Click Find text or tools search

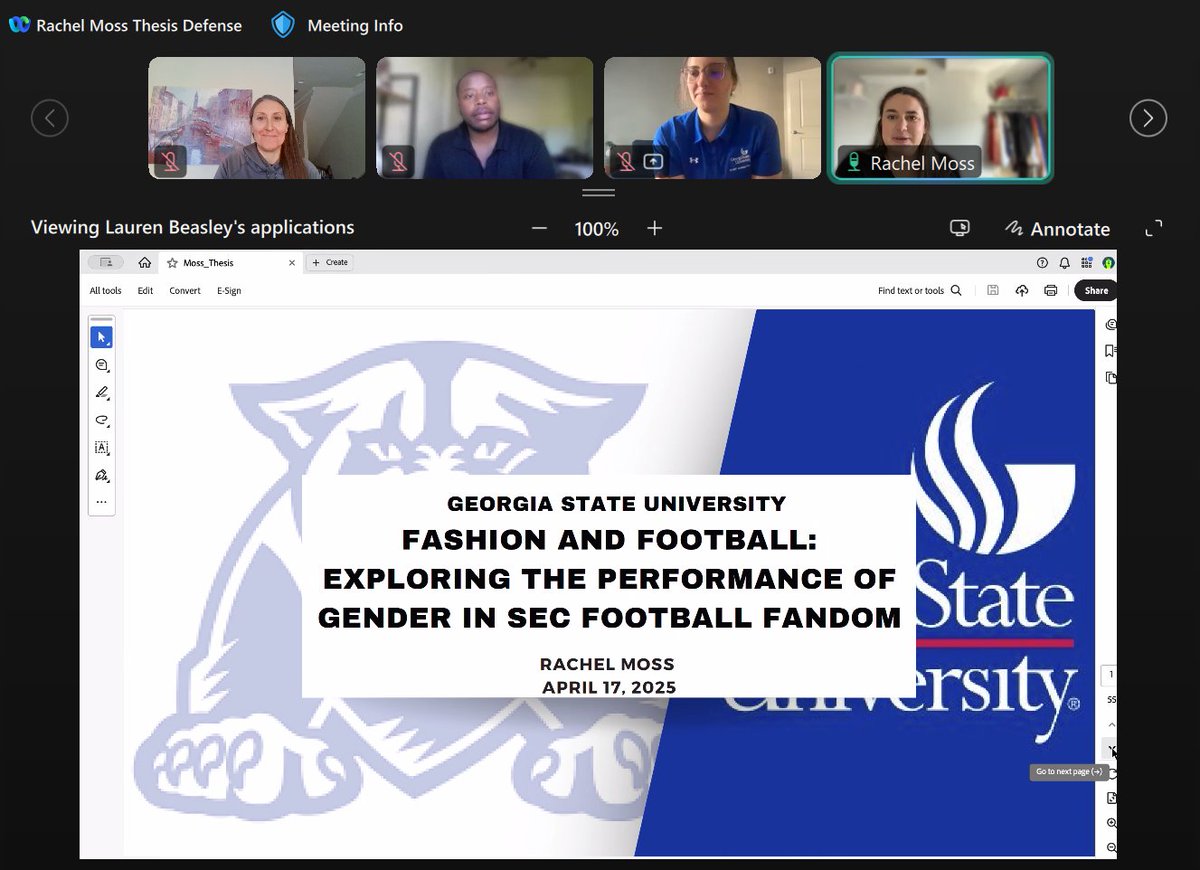(x=920, y=291)
